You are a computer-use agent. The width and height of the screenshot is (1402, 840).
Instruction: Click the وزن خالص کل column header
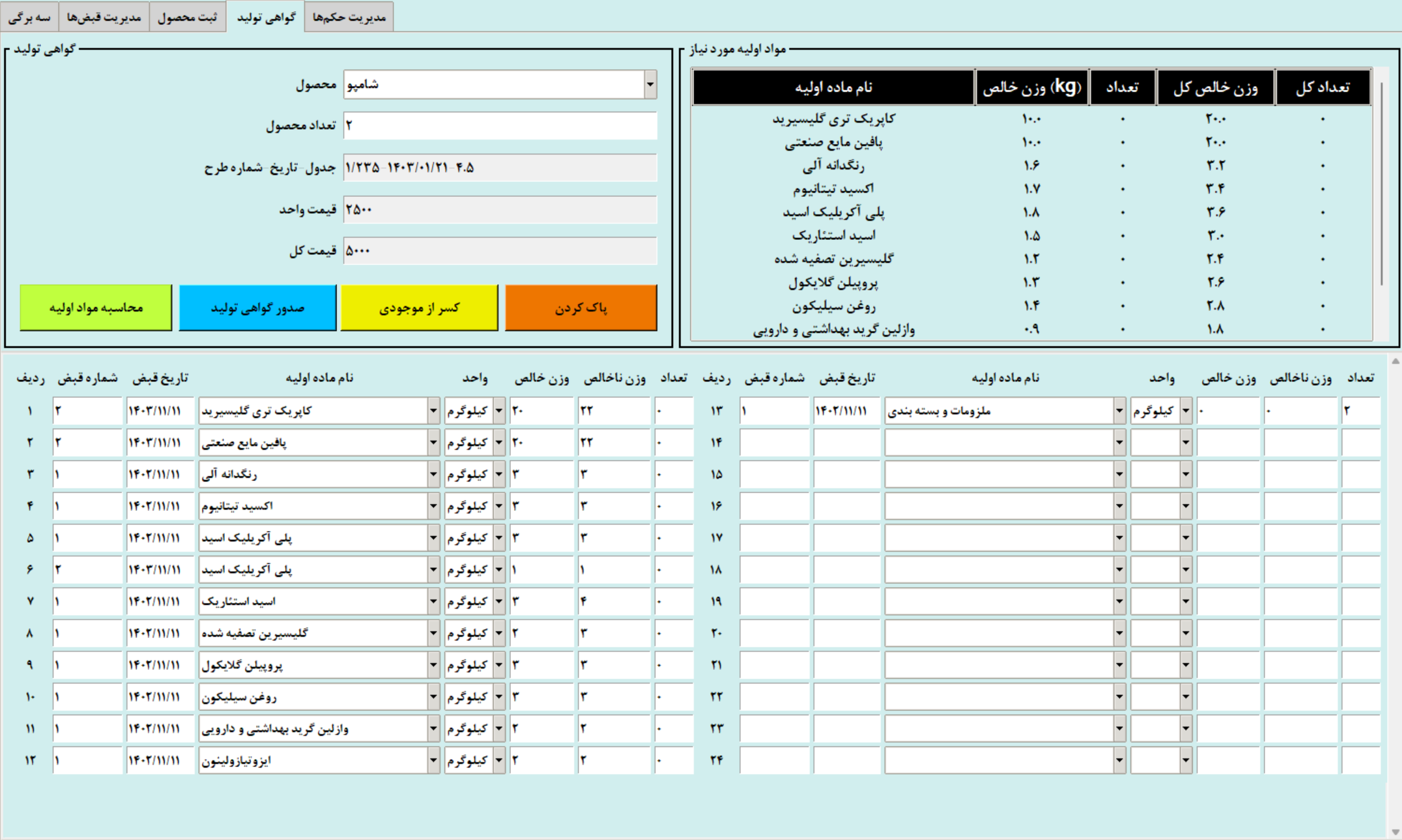tap(1215, 87)
